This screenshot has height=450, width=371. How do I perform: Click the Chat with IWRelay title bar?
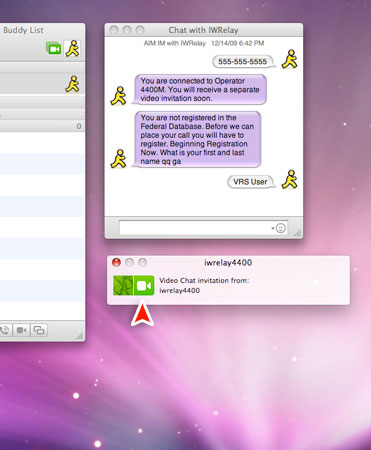point(204,30)
